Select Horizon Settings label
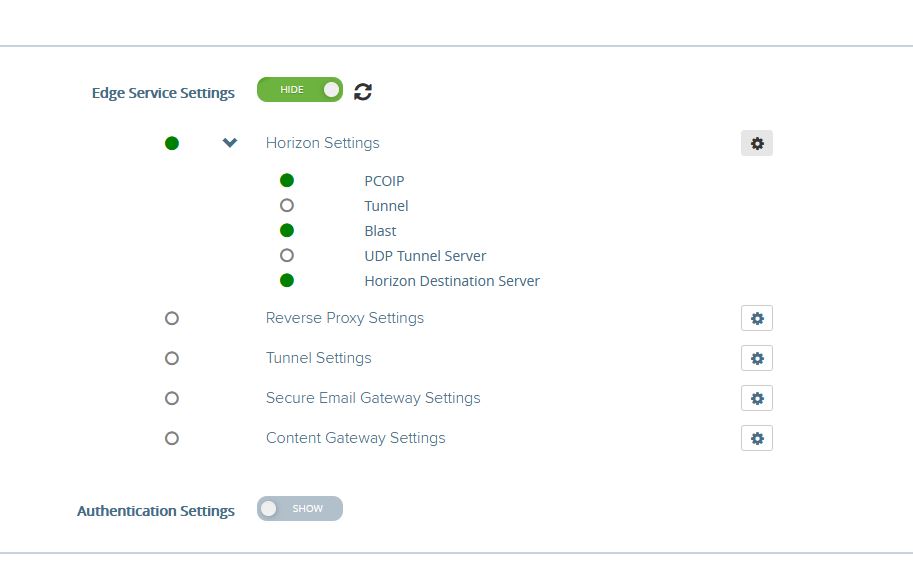 [323, 143]
